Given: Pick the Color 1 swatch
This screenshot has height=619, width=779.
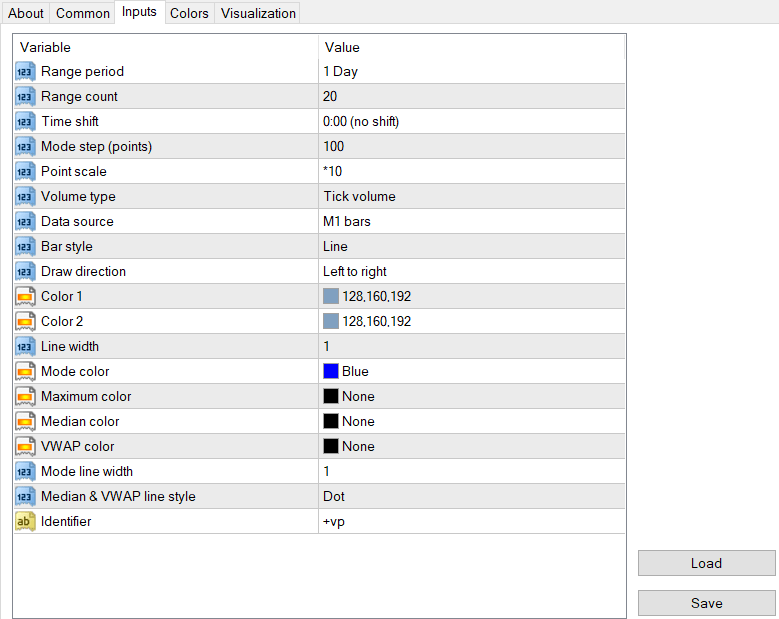Looking at the screenshot, I should click(331, 297).
